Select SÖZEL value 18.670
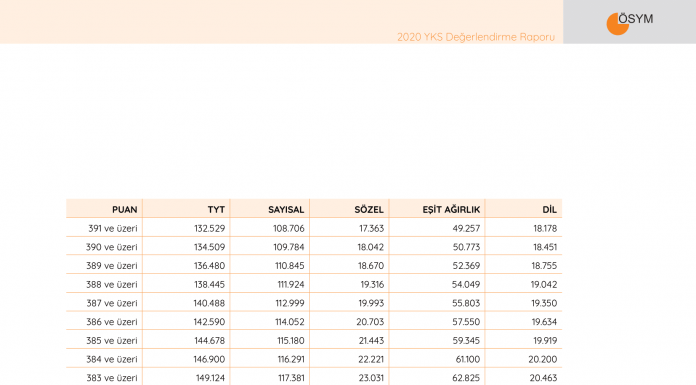696x385 pixels. click(371, 266)
